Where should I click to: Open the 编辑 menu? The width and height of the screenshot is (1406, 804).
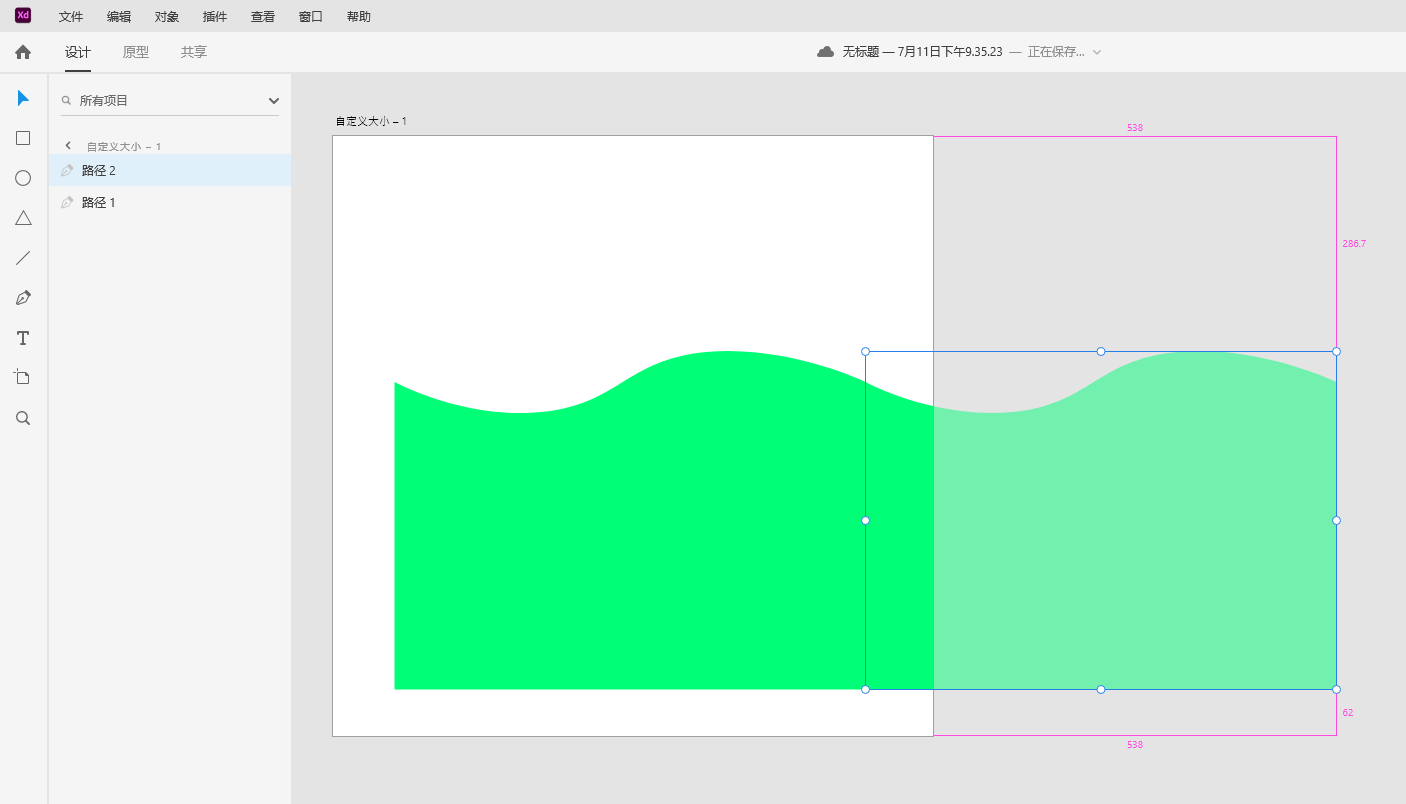point(119,16)
